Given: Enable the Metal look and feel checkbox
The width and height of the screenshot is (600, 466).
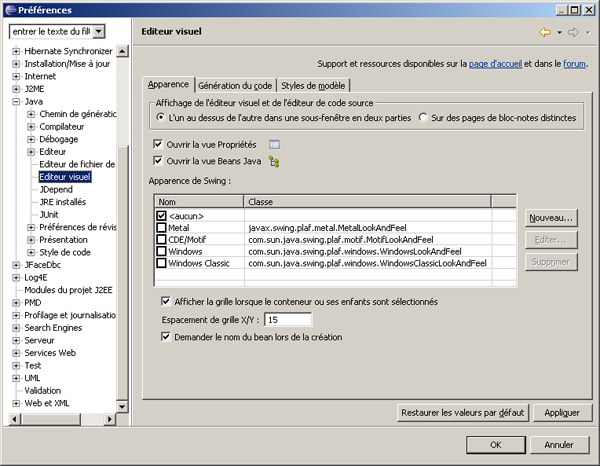Looking at the screenshot, I should pos(162,228).
